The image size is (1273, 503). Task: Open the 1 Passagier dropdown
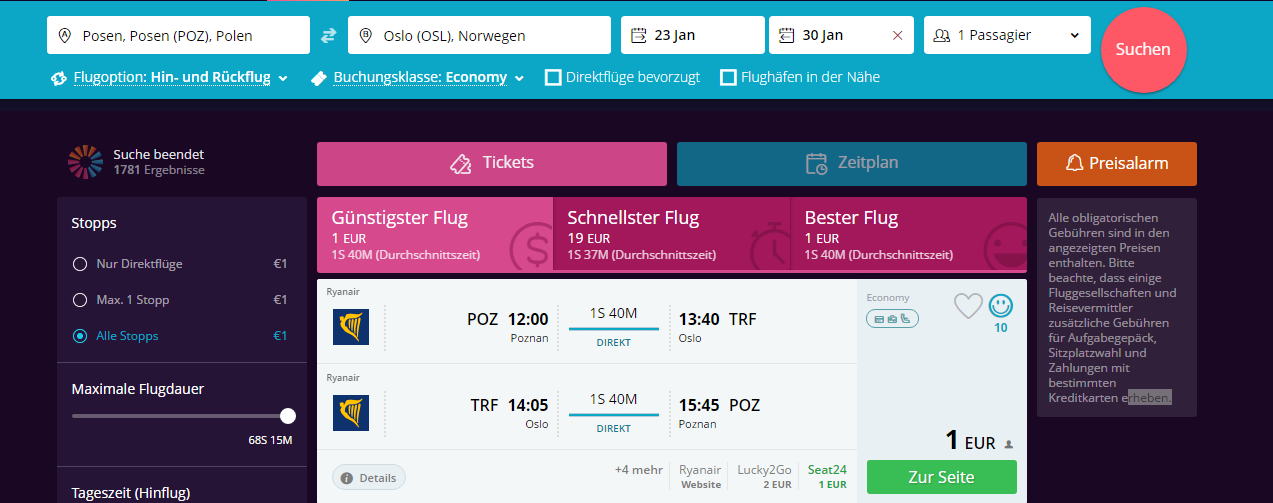click(x=1007, y=35)
